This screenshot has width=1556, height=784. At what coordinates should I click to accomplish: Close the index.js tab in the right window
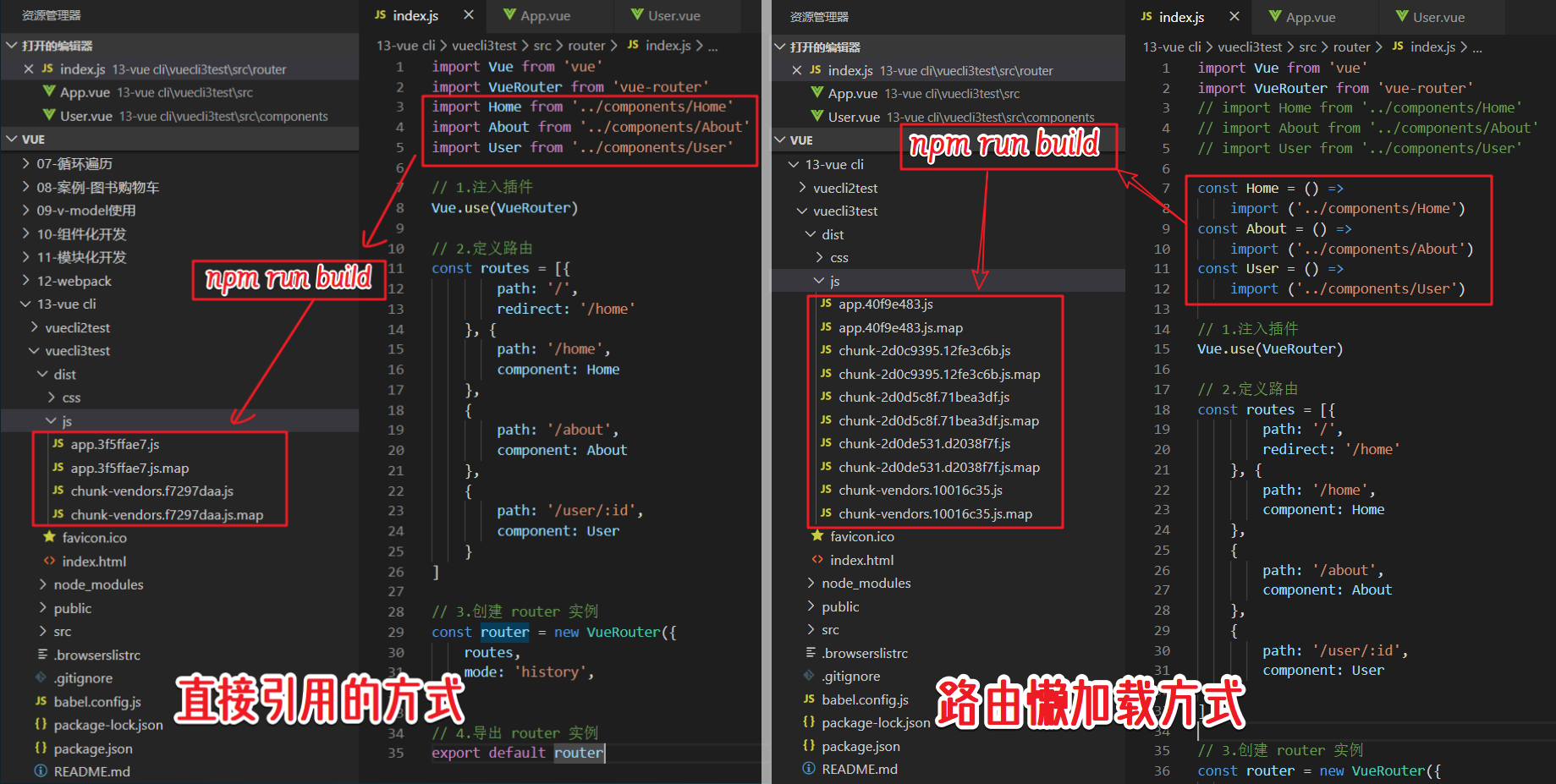(1234, 17)
